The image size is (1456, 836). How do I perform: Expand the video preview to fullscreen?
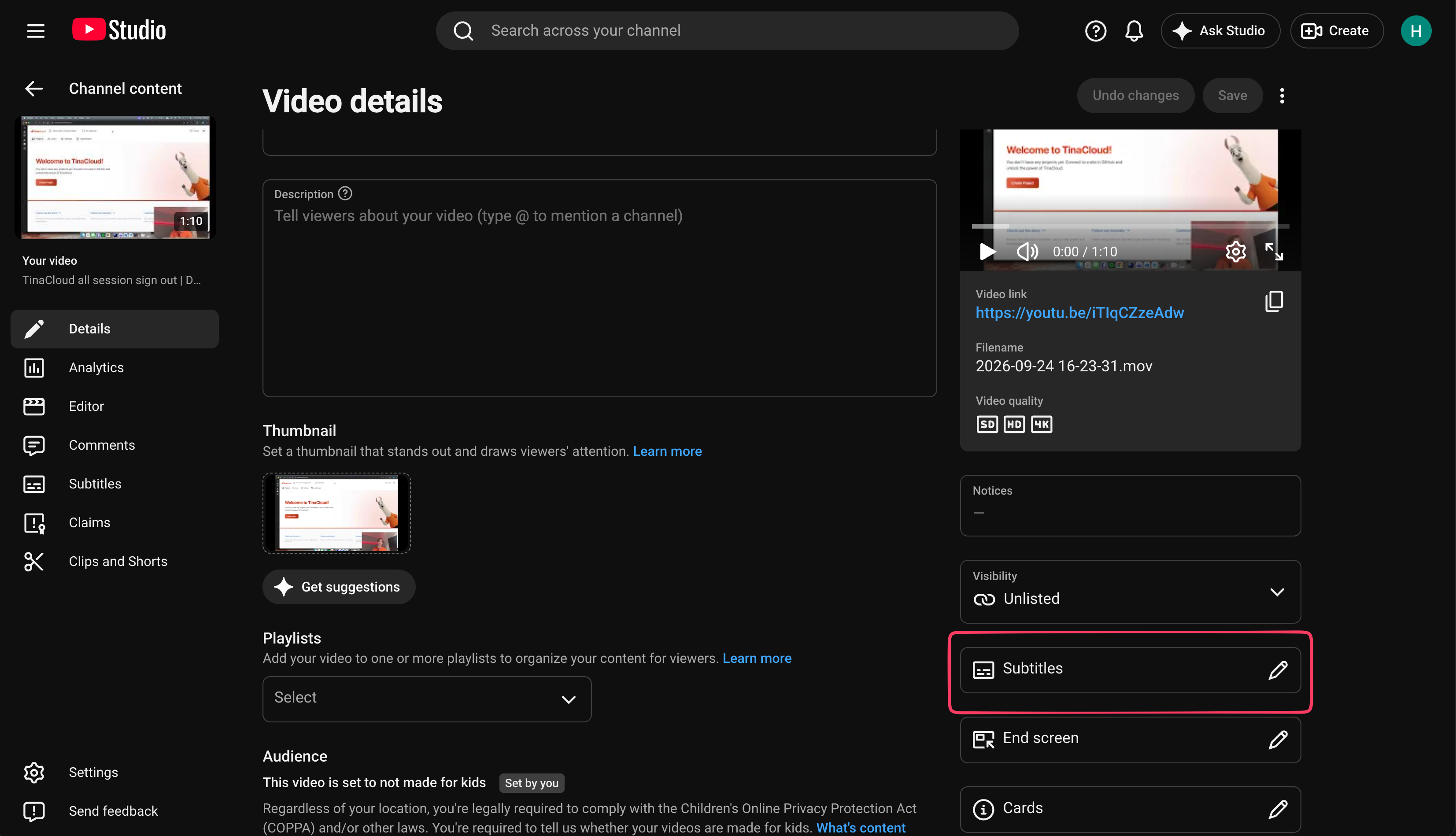coord(1274,252)
